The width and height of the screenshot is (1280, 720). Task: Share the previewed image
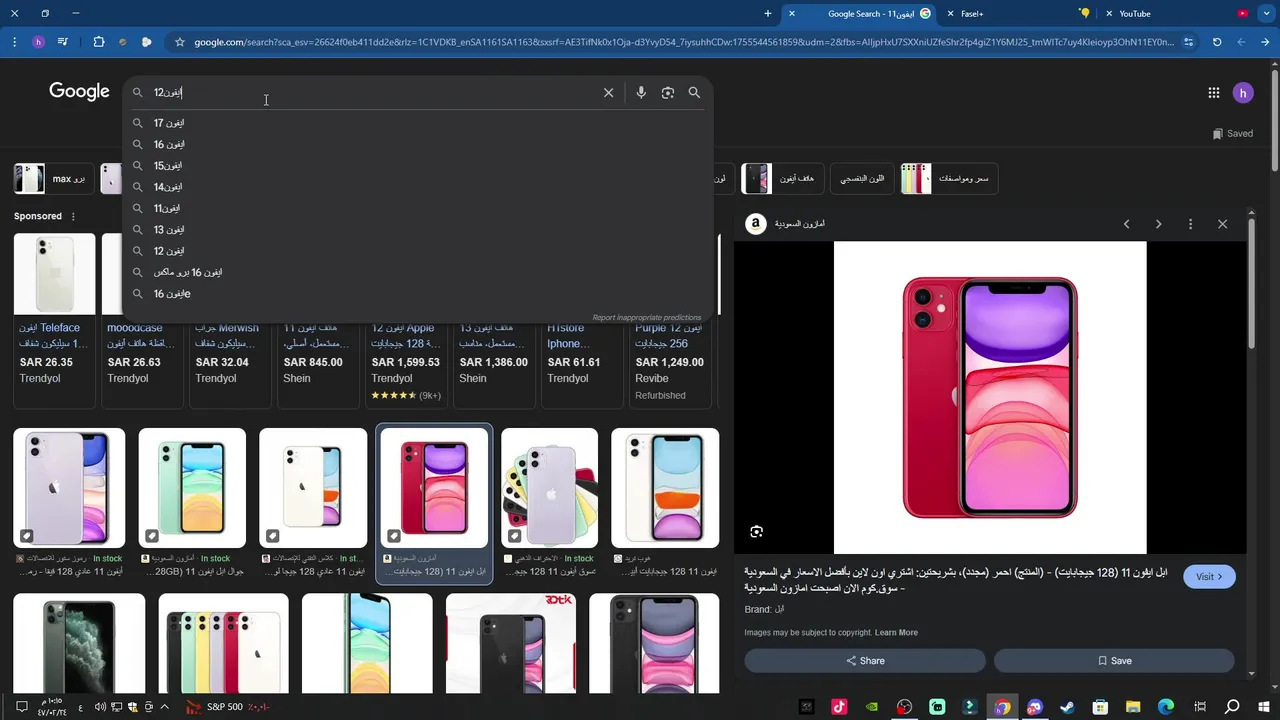865,661
